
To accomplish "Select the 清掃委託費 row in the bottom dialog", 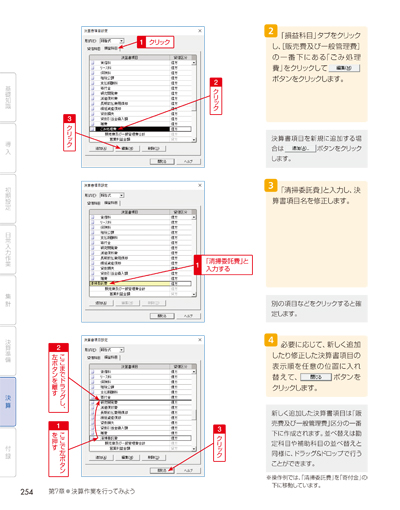I will [140, 438].
